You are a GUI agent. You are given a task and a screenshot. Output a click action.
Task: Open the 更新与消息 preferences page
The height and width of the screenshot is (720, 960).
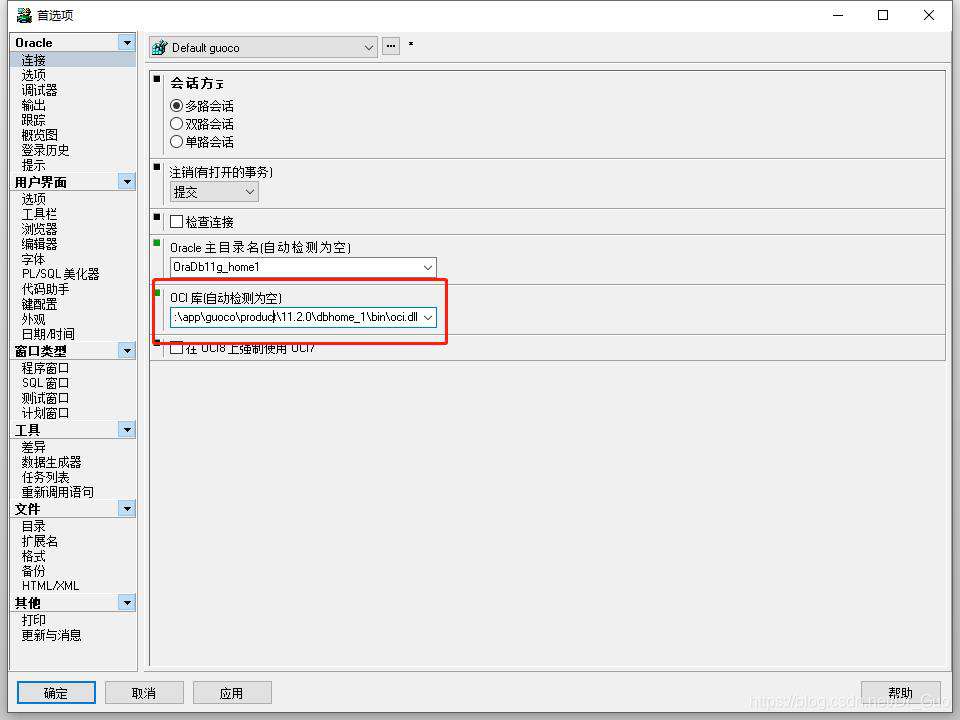pos(51,635)
